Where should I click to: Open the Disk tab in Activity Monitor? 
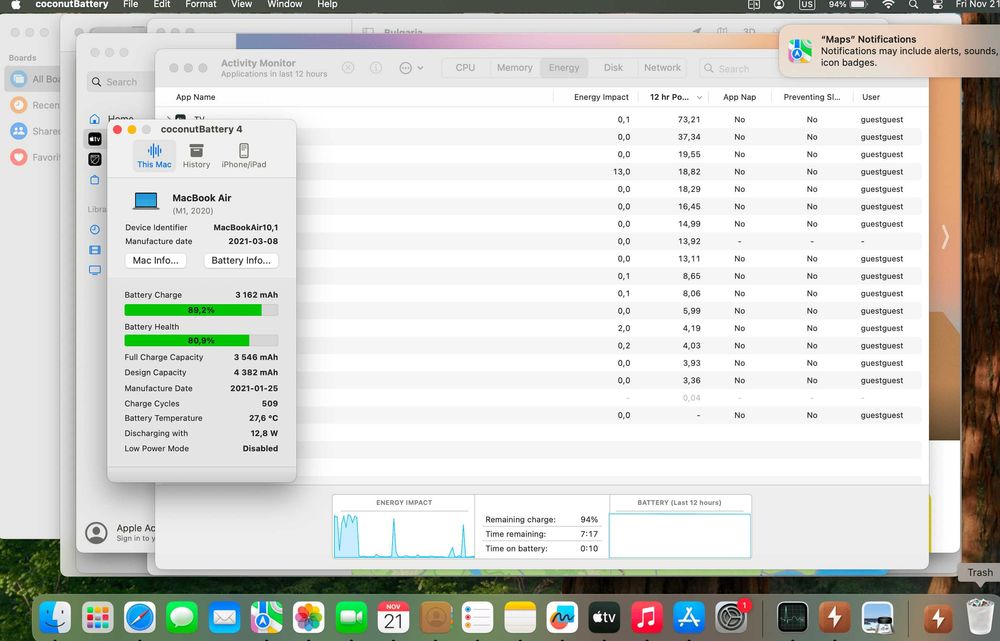point(613,68)
